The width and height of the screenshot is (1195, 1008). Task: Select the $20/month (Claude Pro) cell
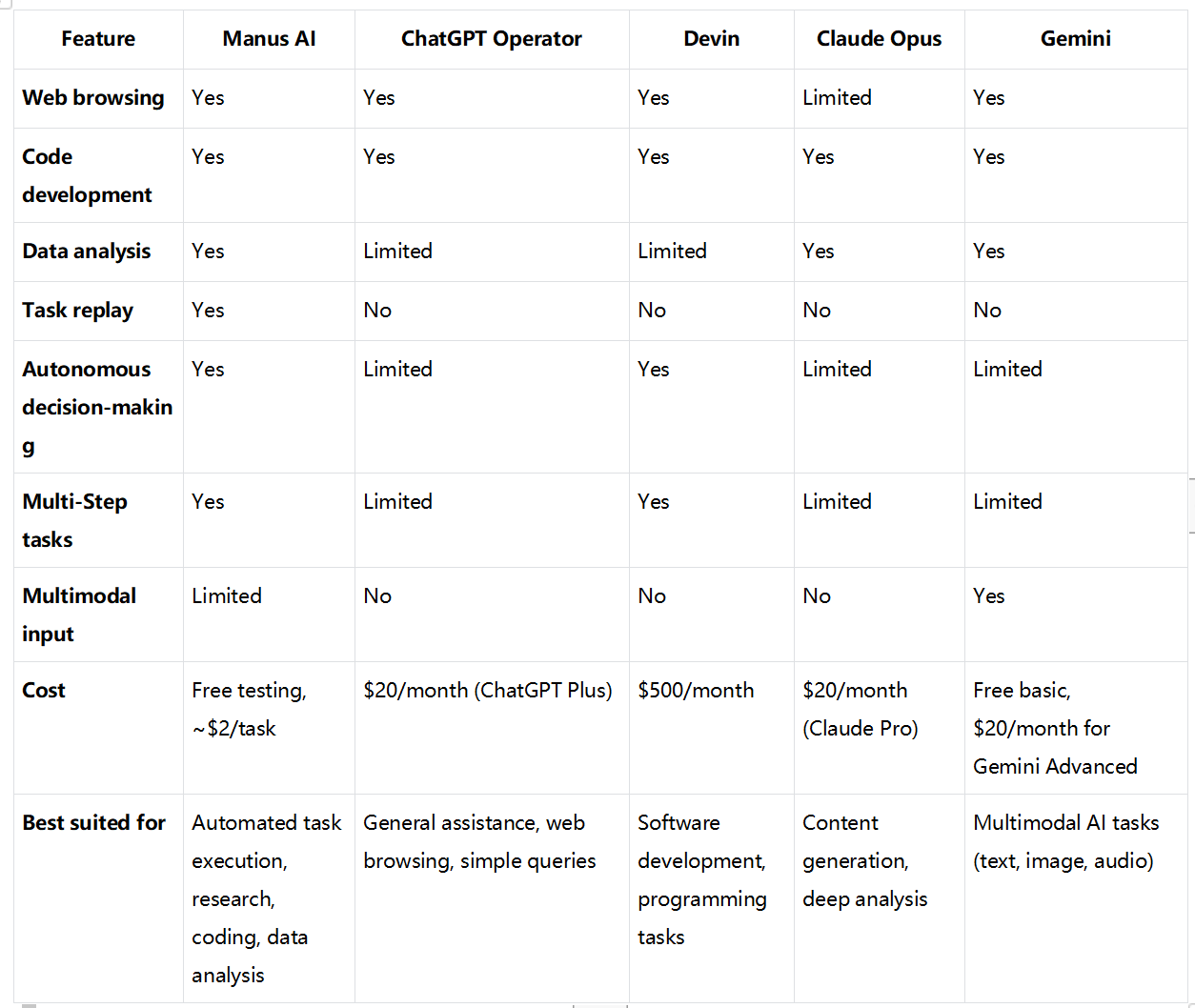[860, 710]
